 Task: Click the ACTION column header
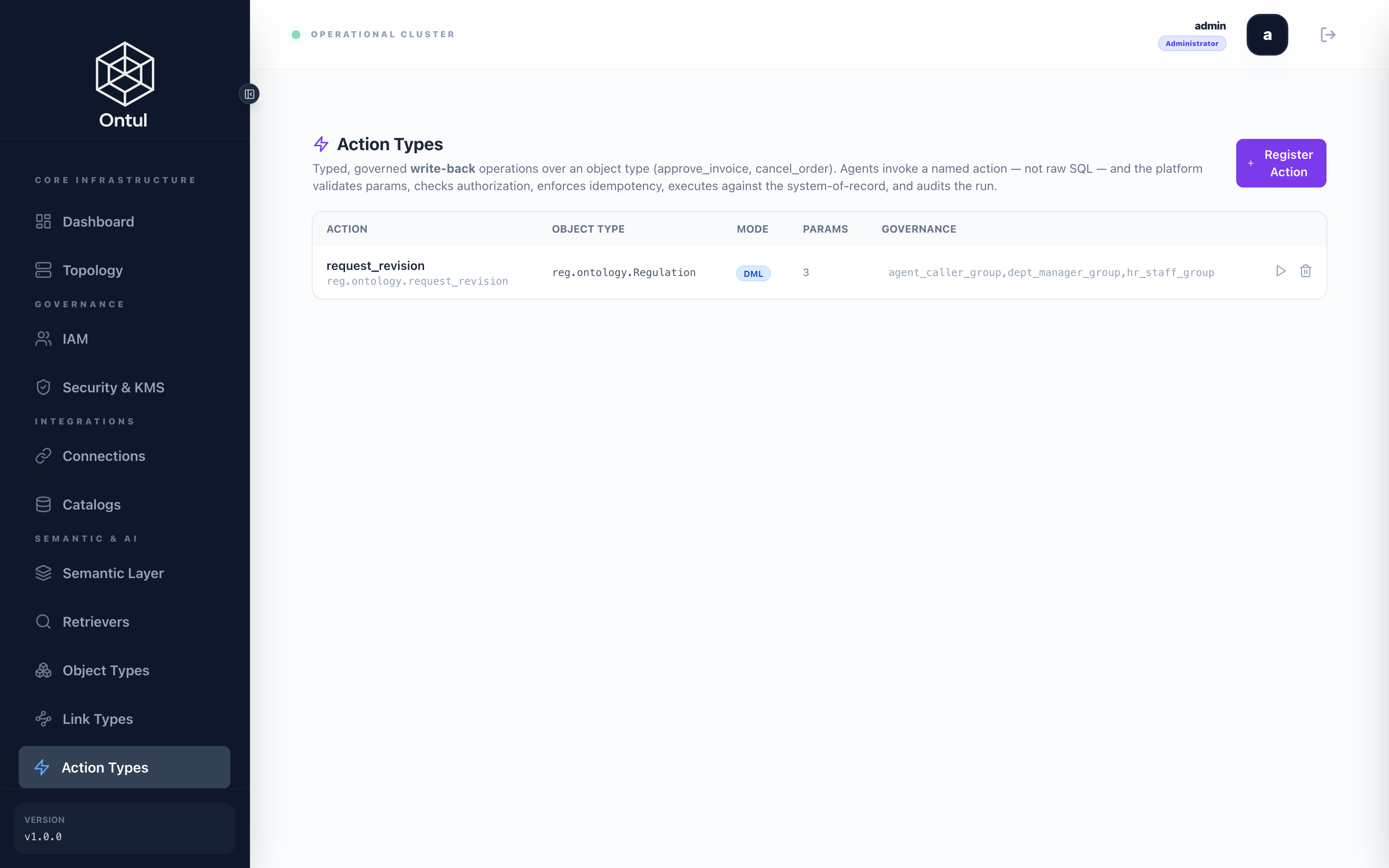coord(347,229)
